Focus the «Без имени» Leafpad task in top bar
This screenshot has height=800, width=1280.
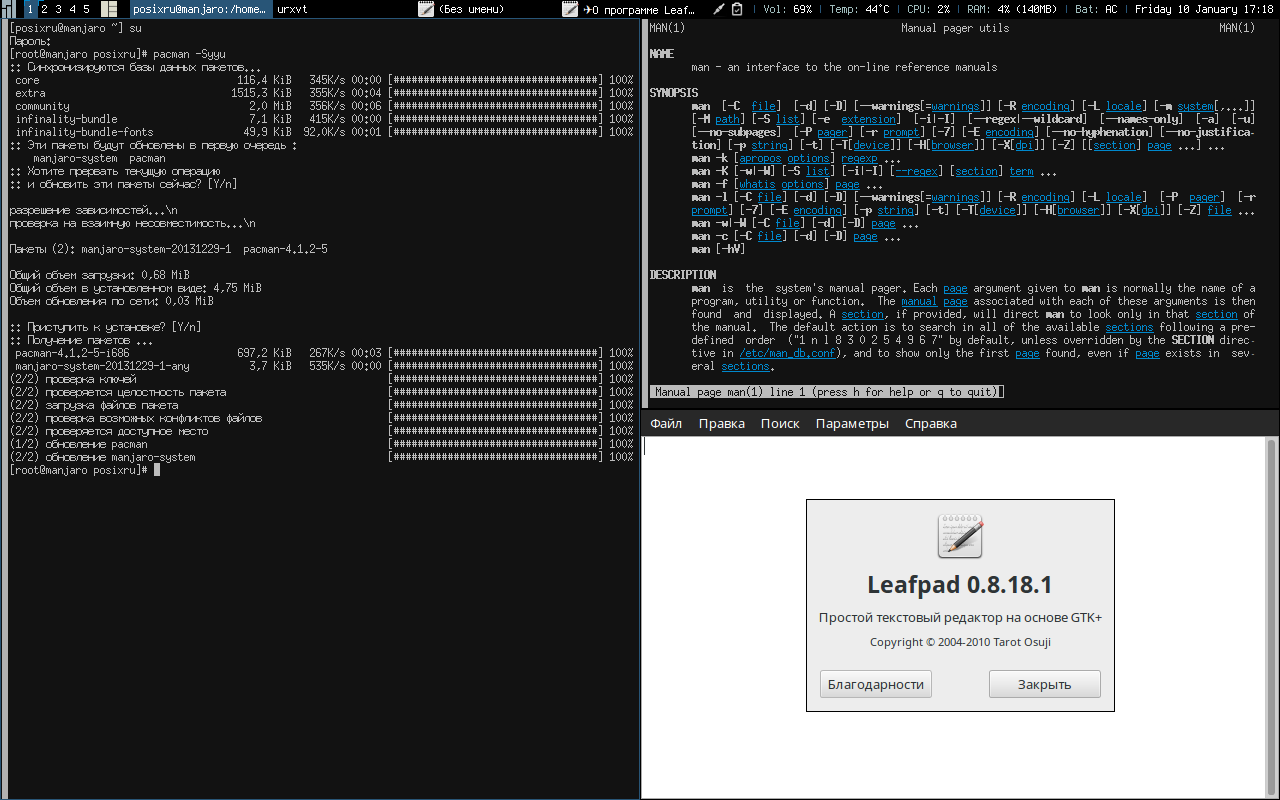pyautogui.click(x=488, y=9)
